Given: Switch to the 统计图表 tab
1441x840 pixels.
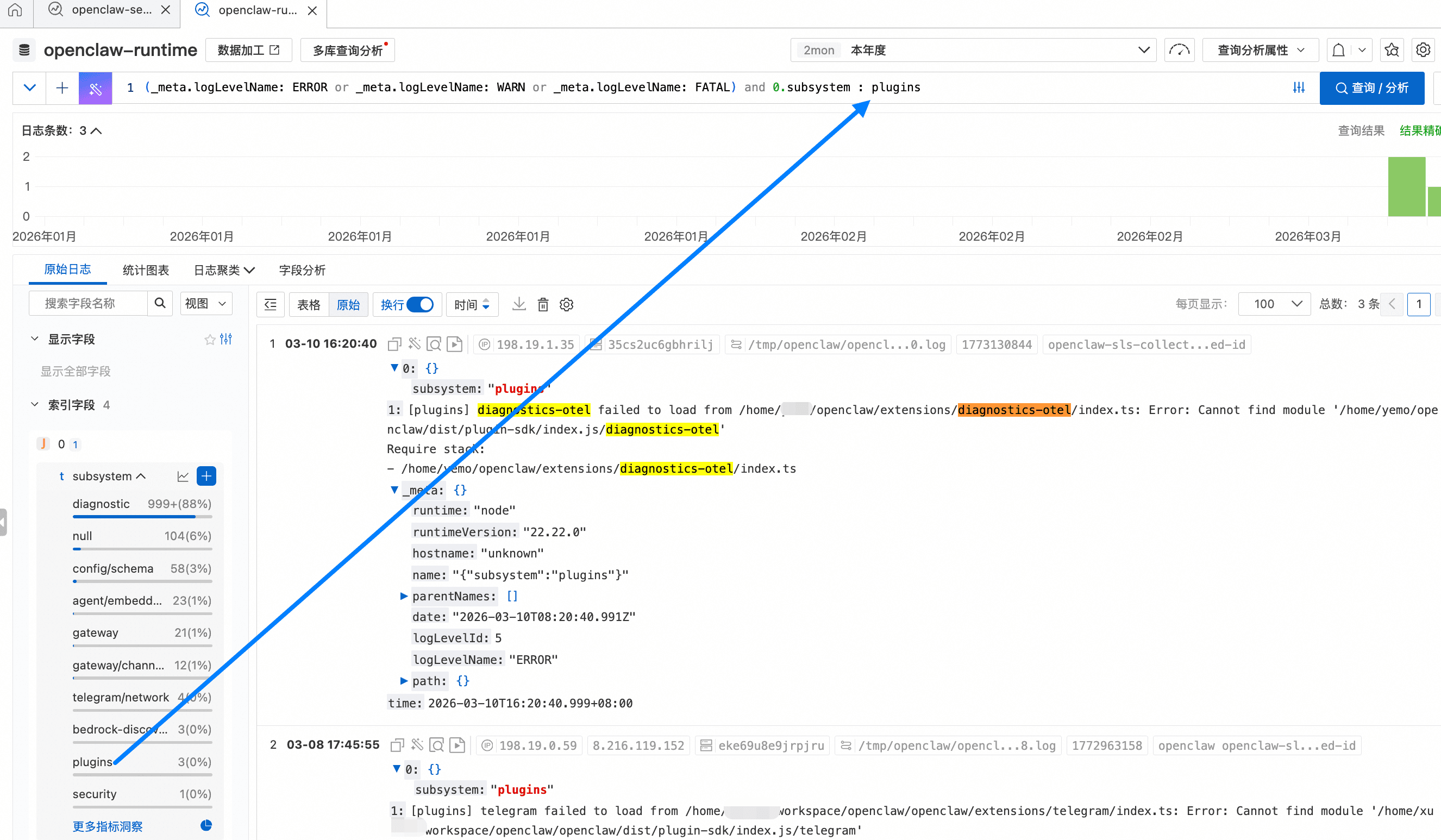Looking at the screenshot, I should tap(145, 270).
